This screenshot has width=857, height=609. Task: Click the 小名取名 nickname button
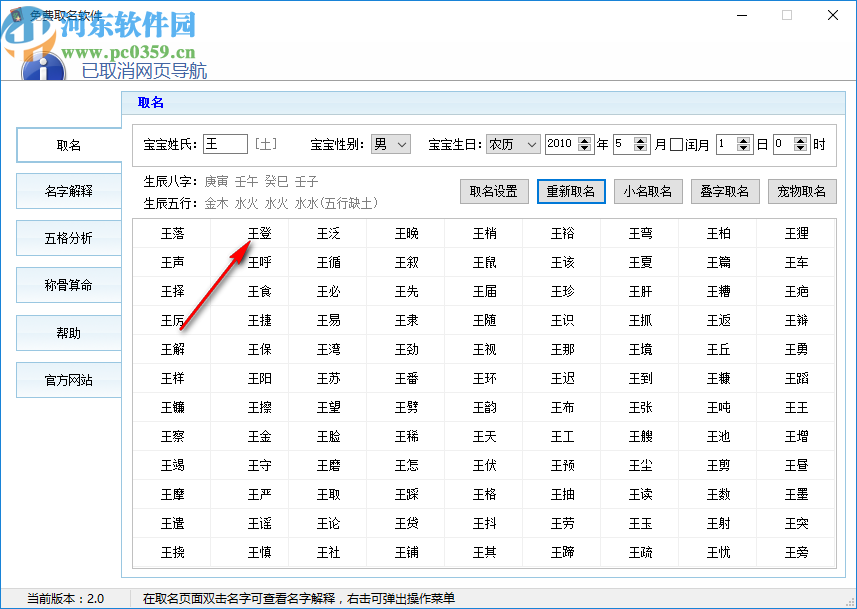(648, 191)
